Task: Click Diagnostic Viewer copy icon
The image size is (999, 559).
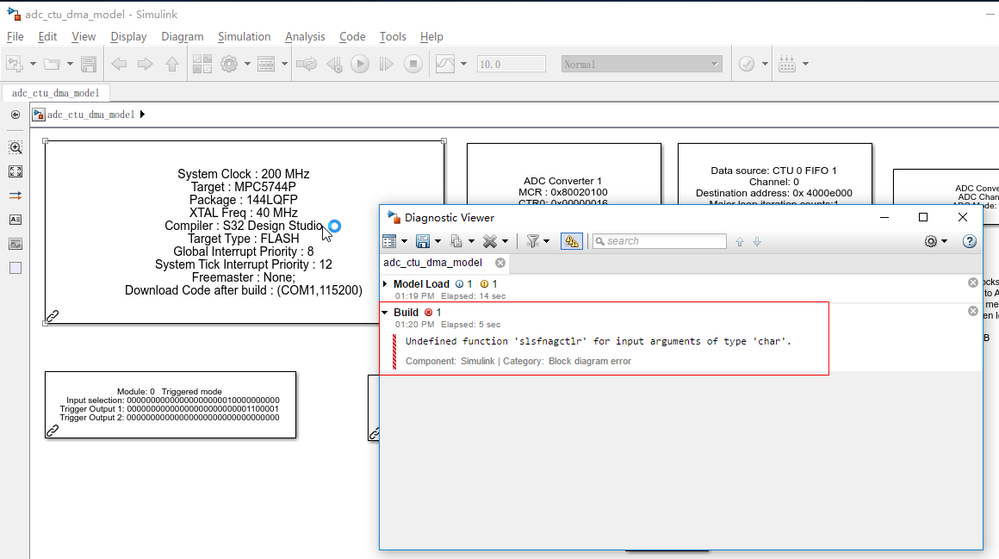Action: point(456,241)
